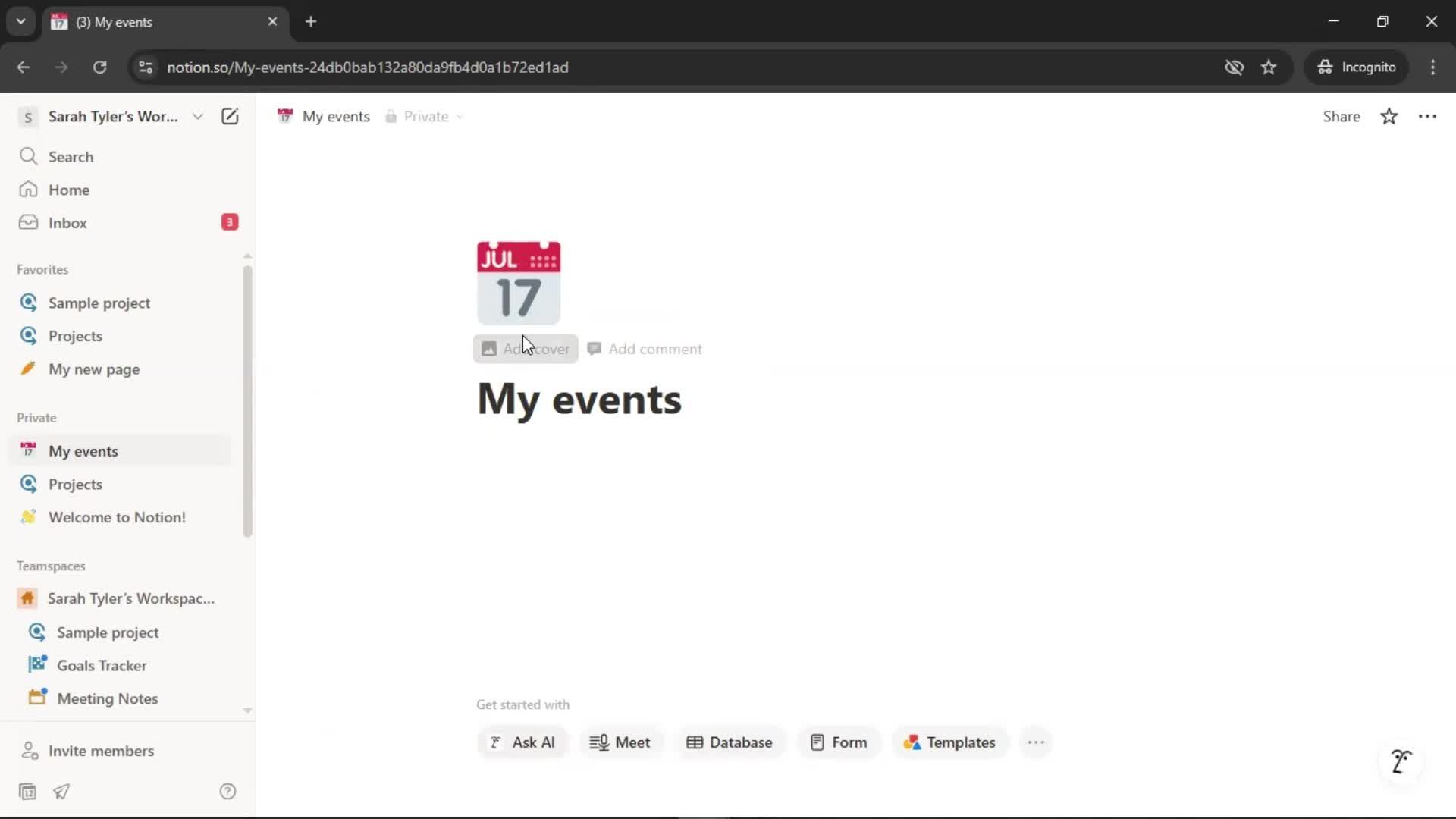Viewport: 1456px width, 819px height.
Task: Click the Private section header
Action: point(36,418)
